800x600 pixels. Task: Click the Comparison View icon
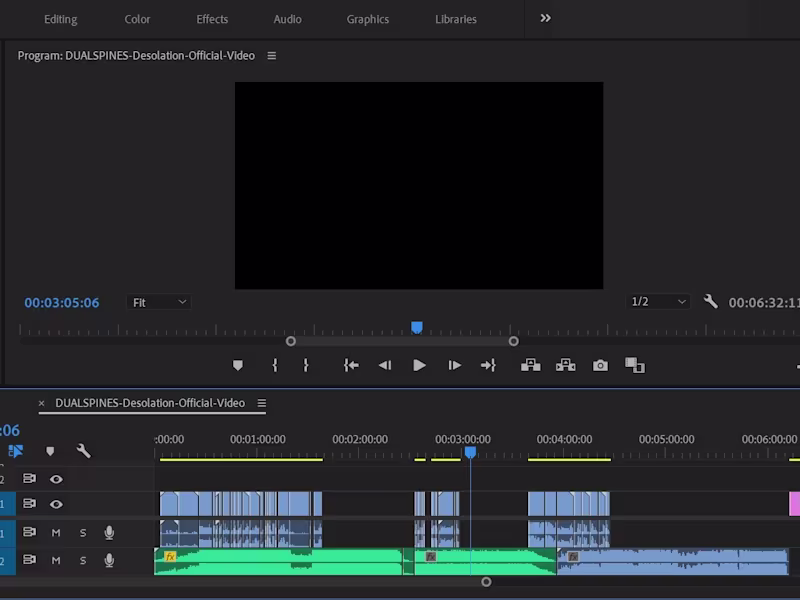[635, 365]
